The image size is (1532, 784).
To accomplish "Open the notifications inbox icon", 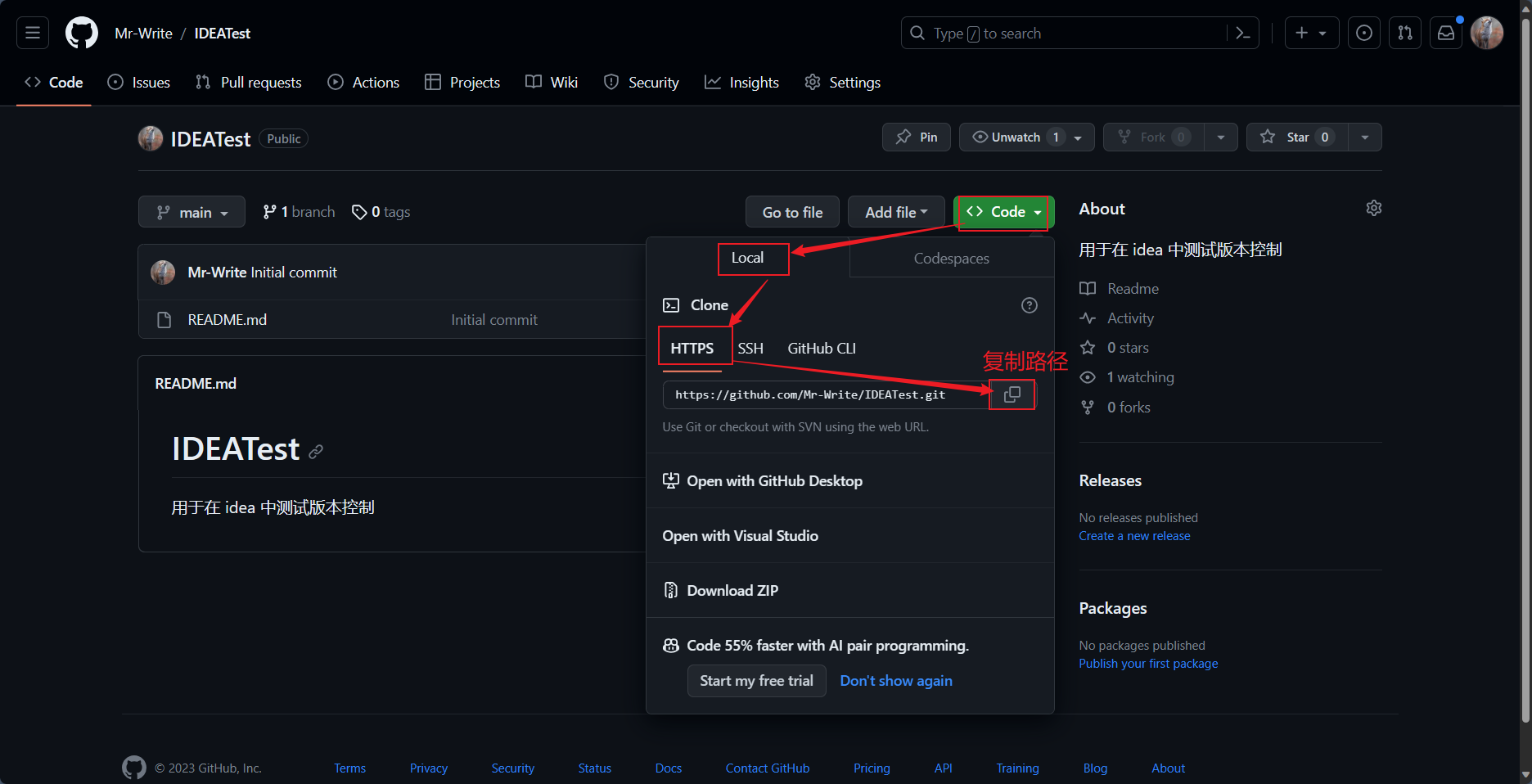I will 1446,33.
